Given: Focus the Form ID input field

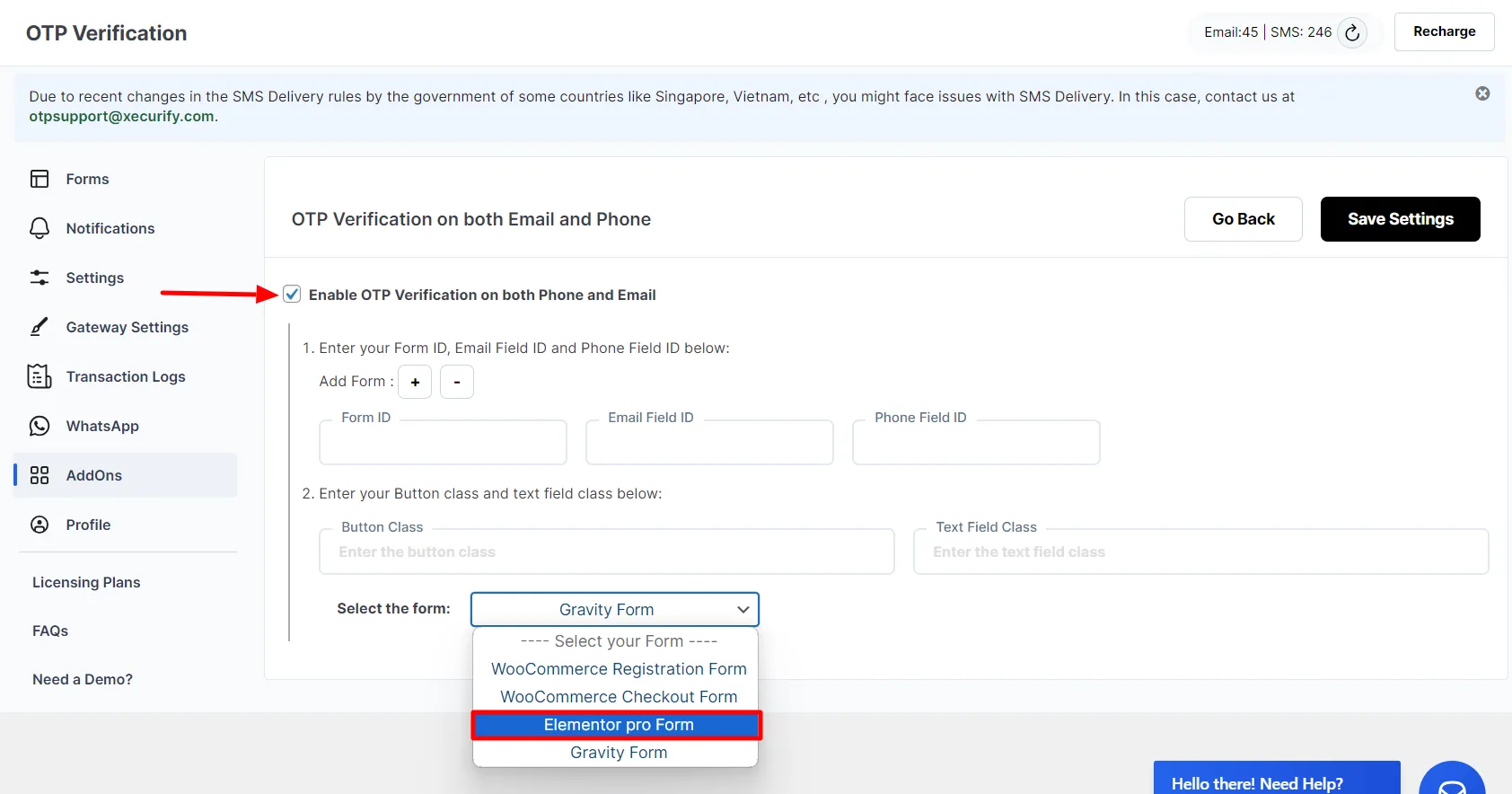Looking at the screenshot, I should pyautogui.click(x=443, y=442).
